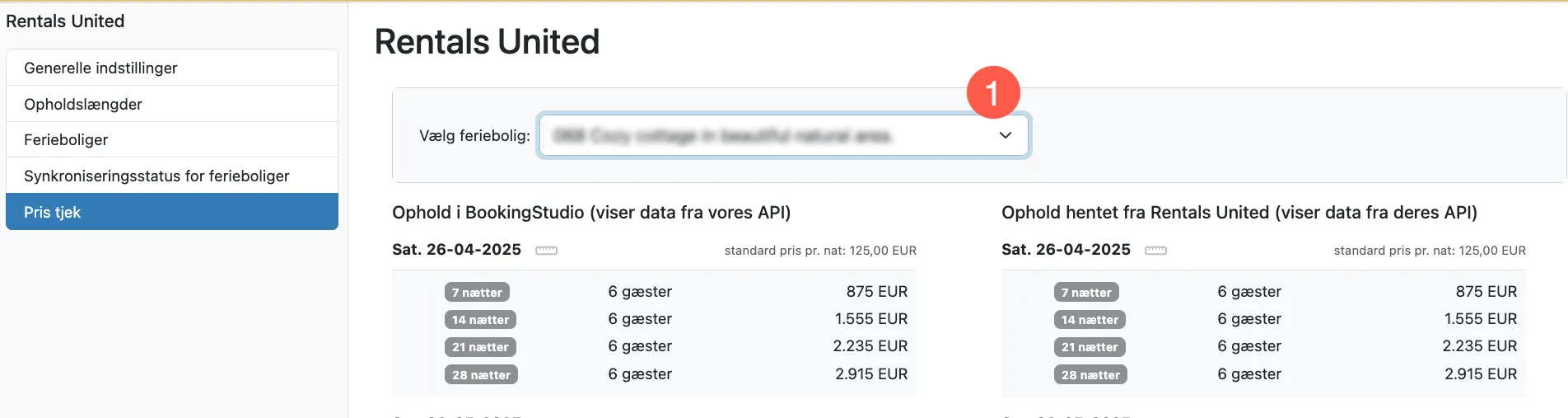The image size is (1568, 418).
Task: Click the 14 nætter badge under Rentals United data
Action: coord(1090,320)
